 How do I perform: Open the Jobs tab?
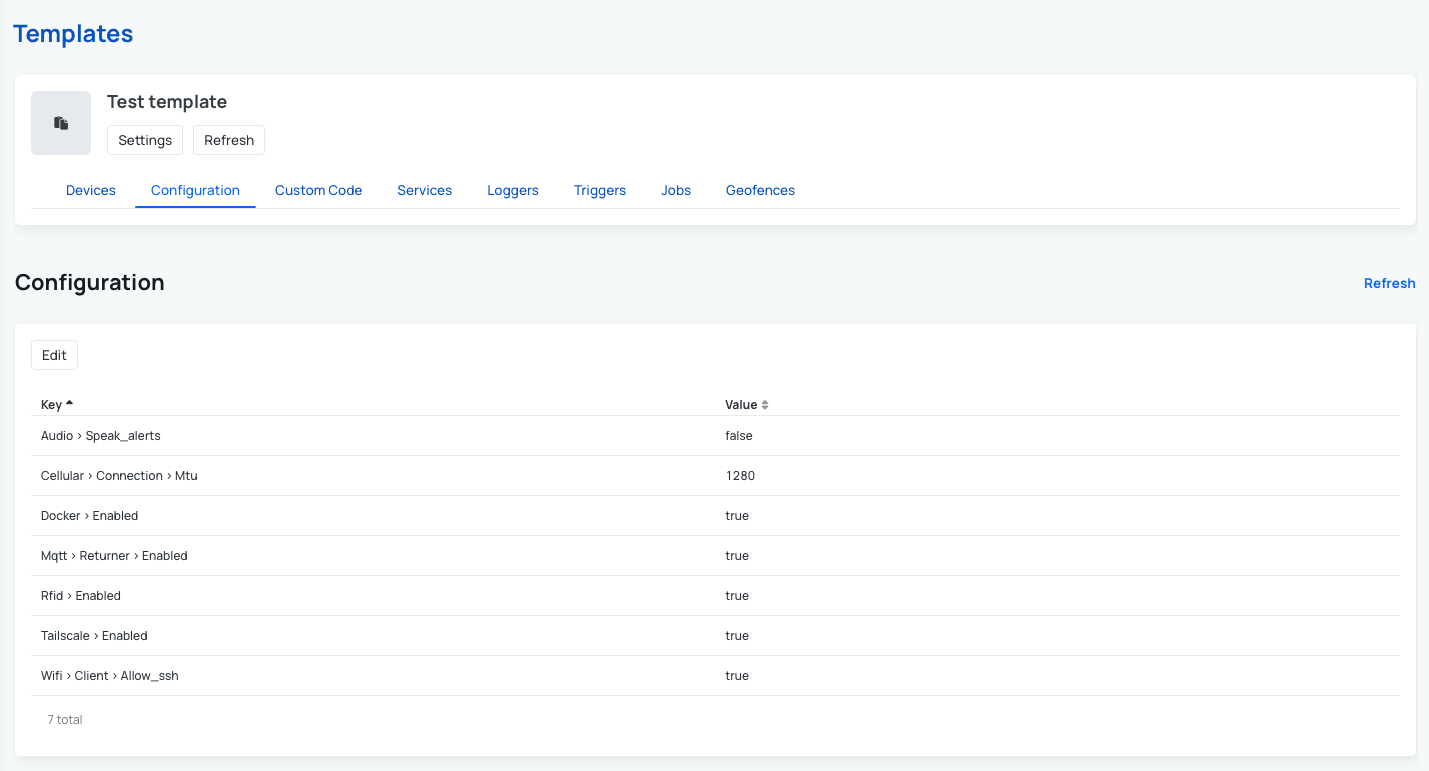pos(676,190)
